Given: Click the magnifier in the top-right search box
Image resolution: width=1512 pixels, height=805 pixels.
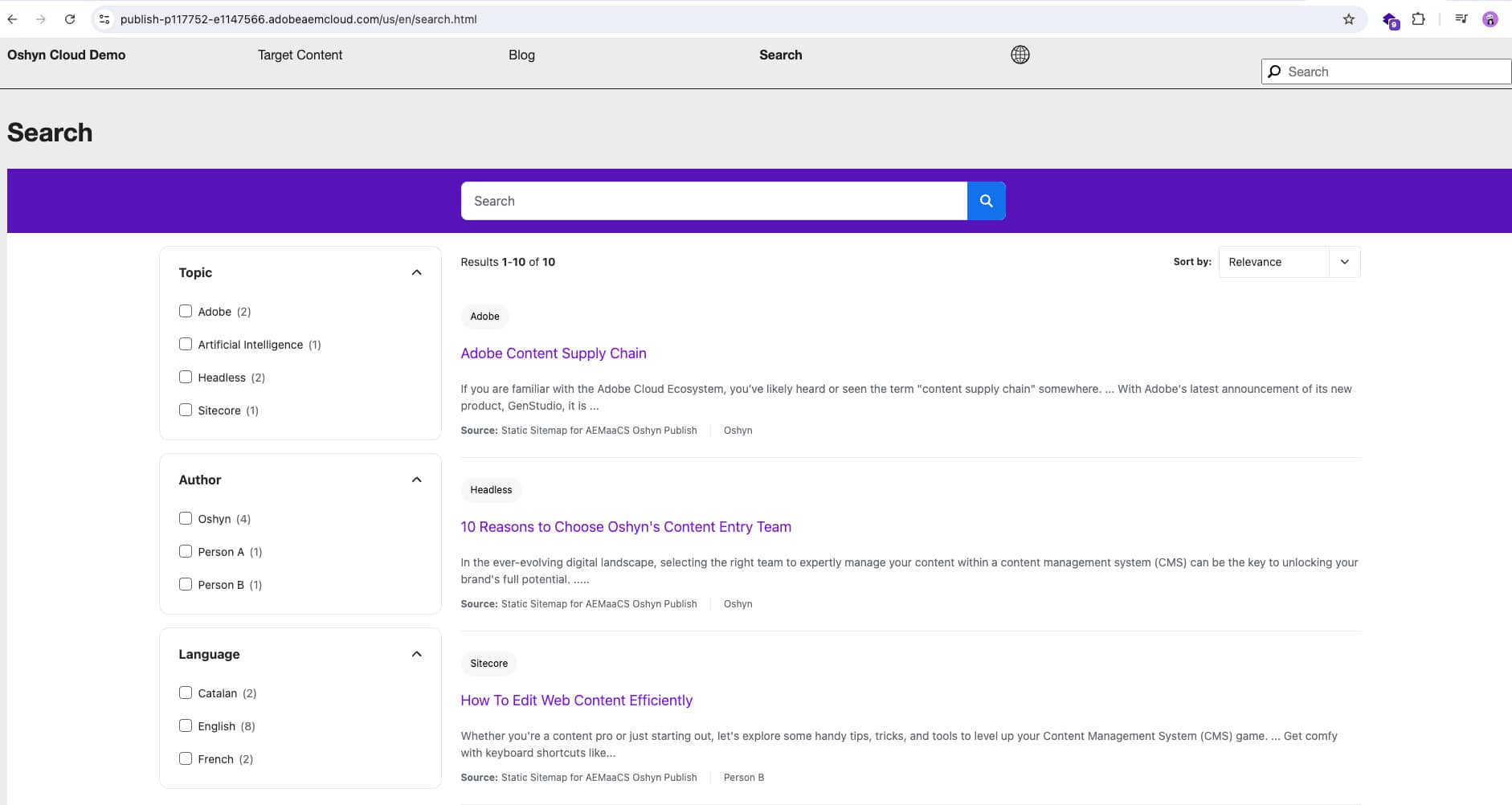Looking at the screenshot, I should pos(1276,72).
